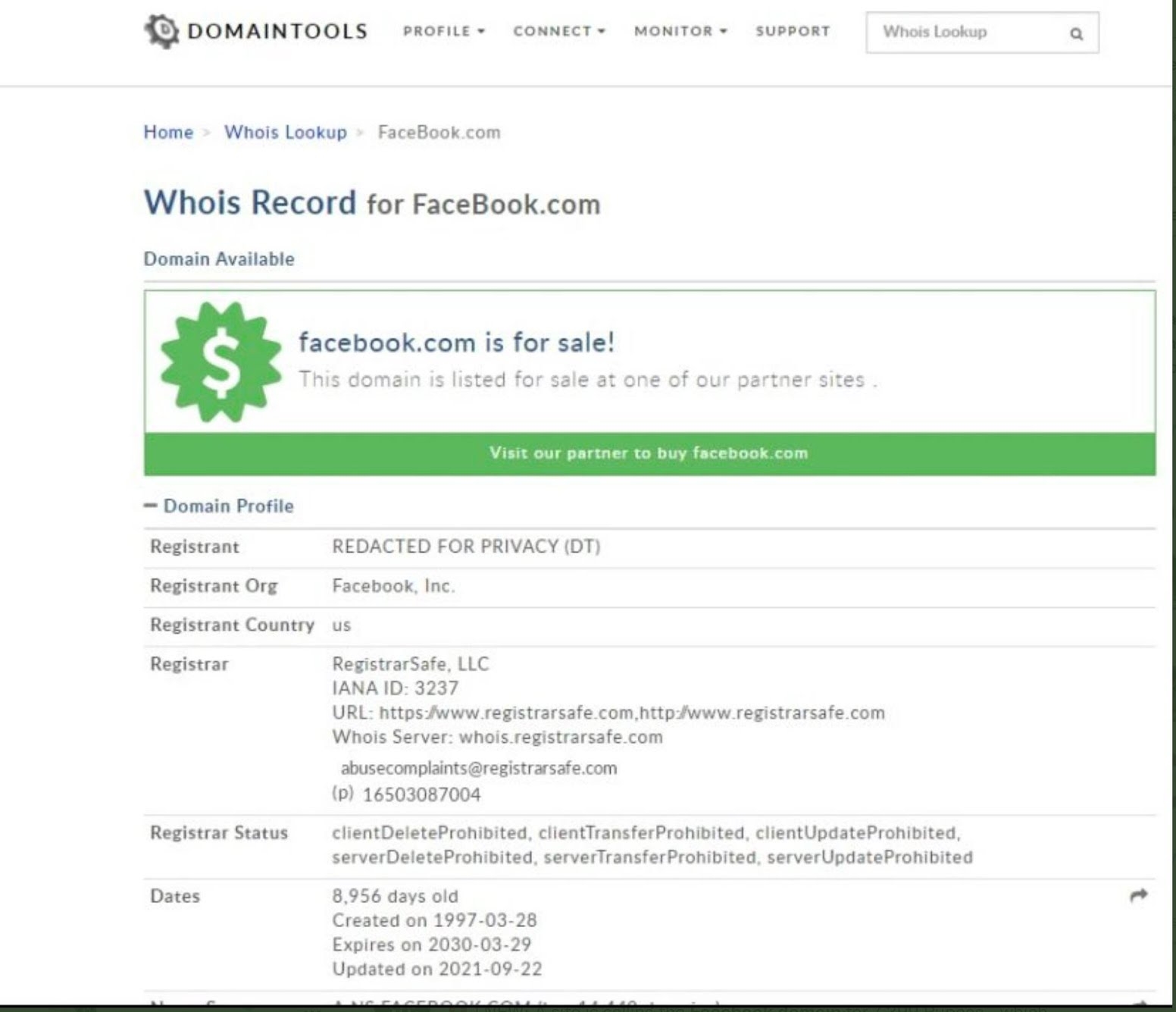
Task: Select 'Created on 1997-03-28' date
Action: (x=434, y=920)
